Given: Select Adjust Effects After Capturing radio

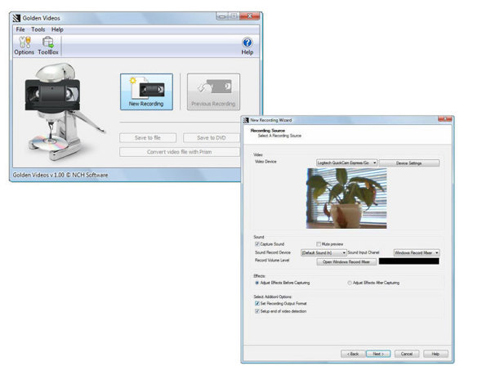Looking at the screenshot, I should (349, 283).
